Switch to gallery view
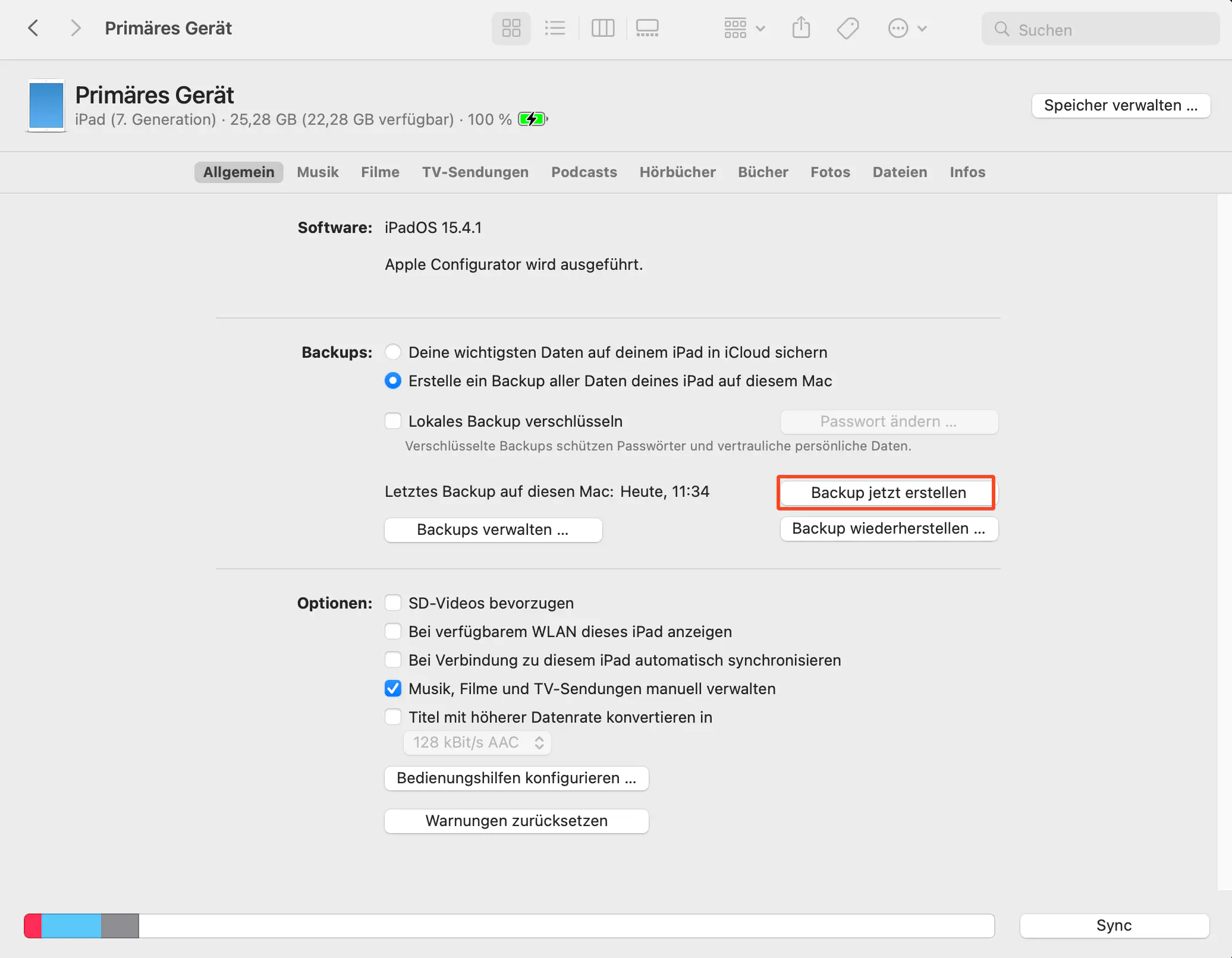 tap(647, 28)
